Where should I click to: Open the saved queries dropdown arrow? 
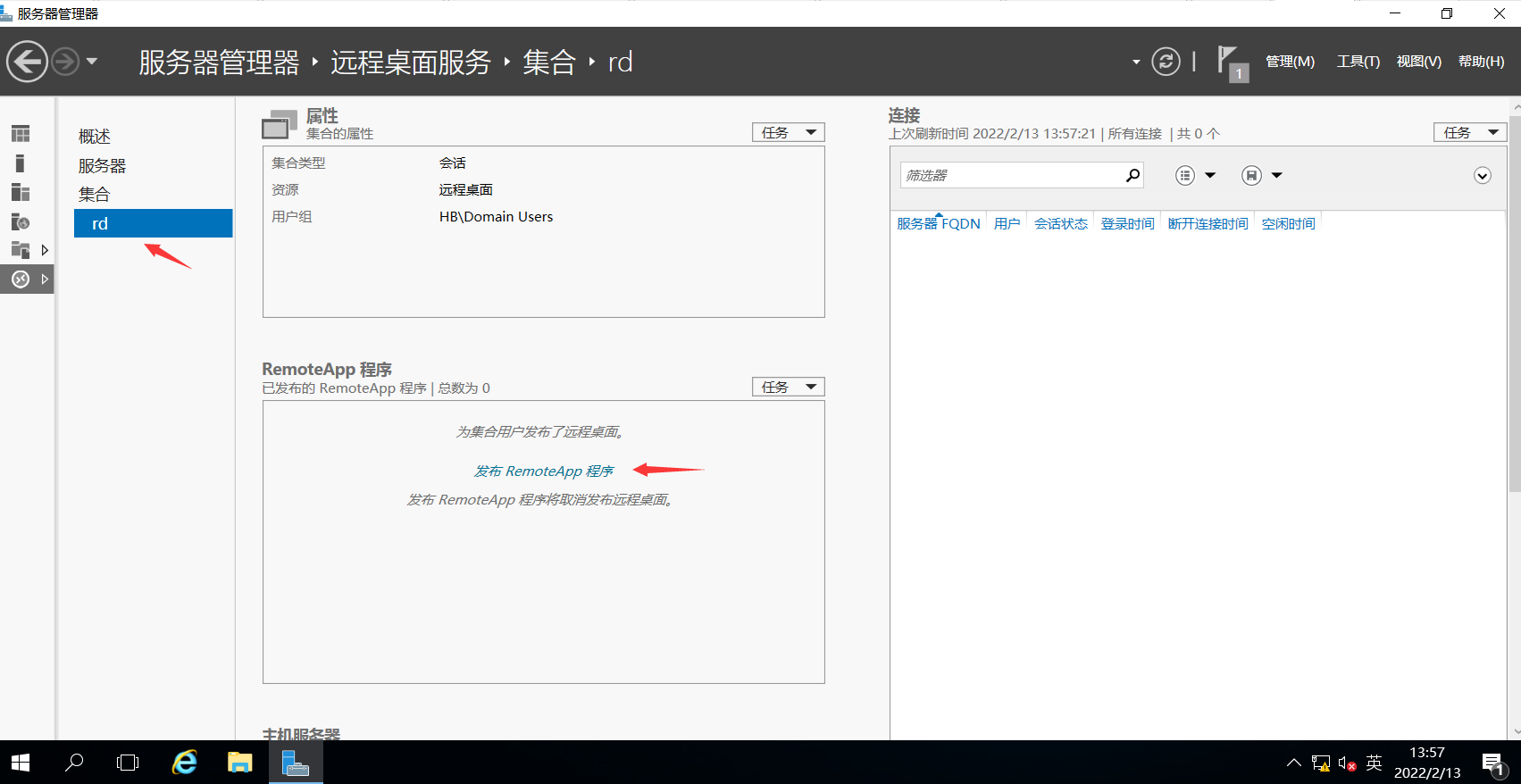[x=1276, y=175]
